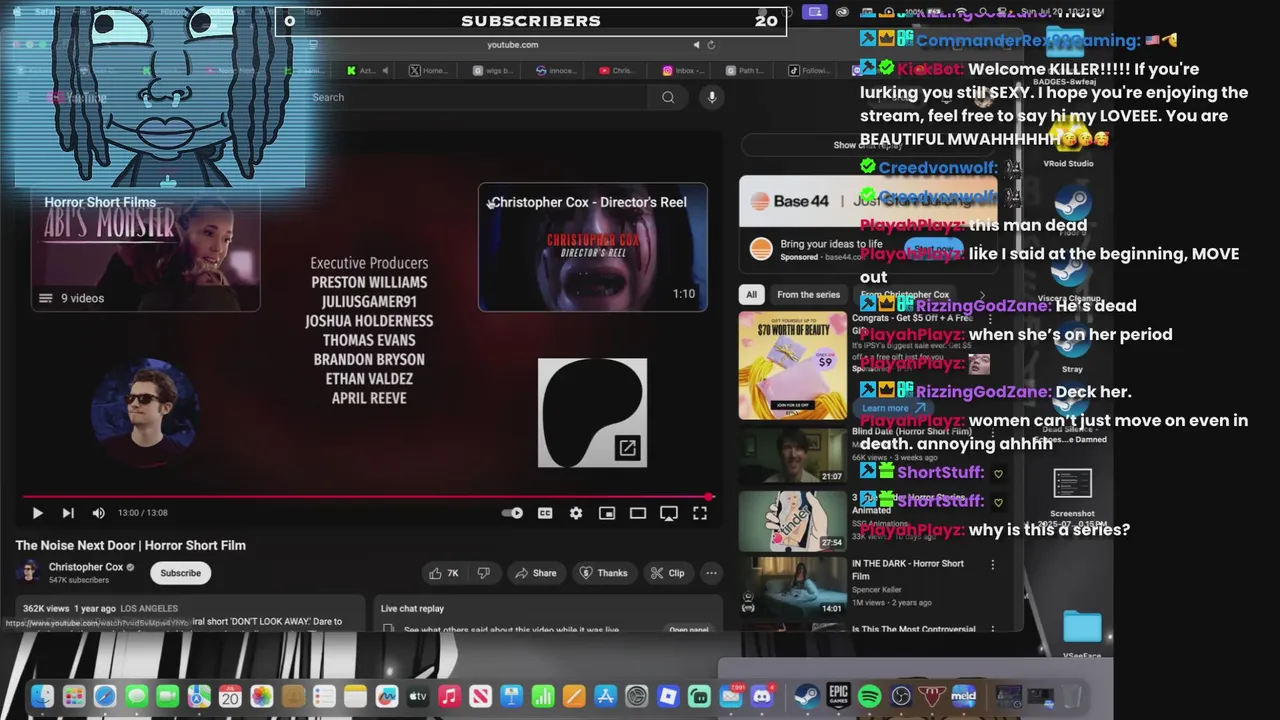This screenshot has height=720, width=1280.
Task: Switch to the wigs Safari tab
Action: click(492, 70)
